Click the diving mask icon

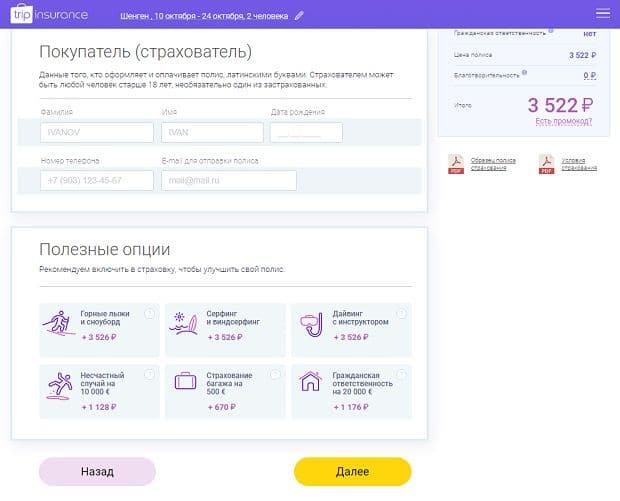point(311,325)
